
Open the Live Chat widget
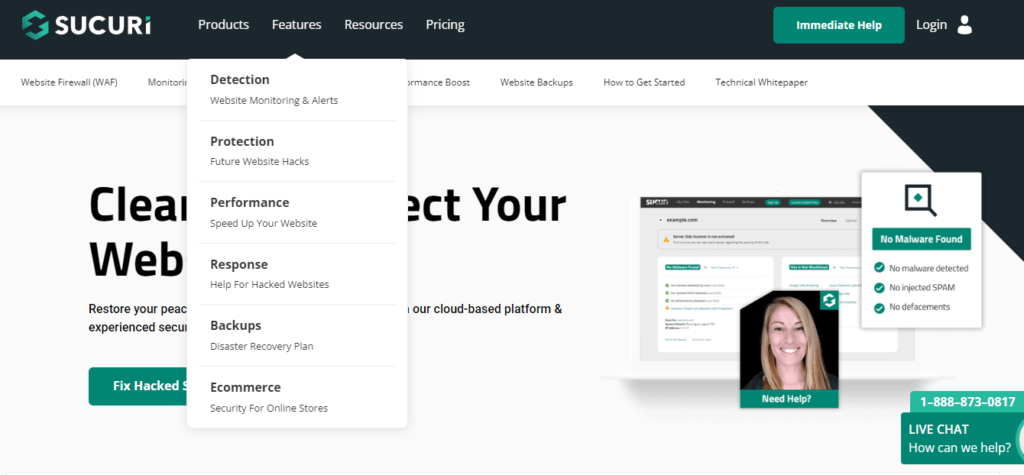pyautogui.click(x=962, y=438)
